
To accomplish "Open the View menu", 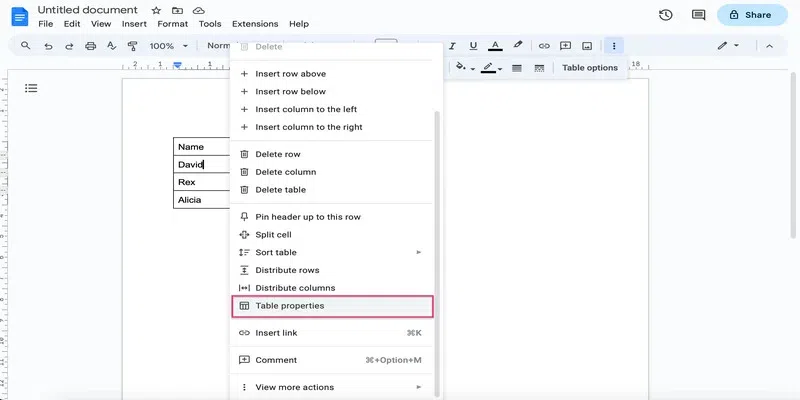I will (101, 24).
